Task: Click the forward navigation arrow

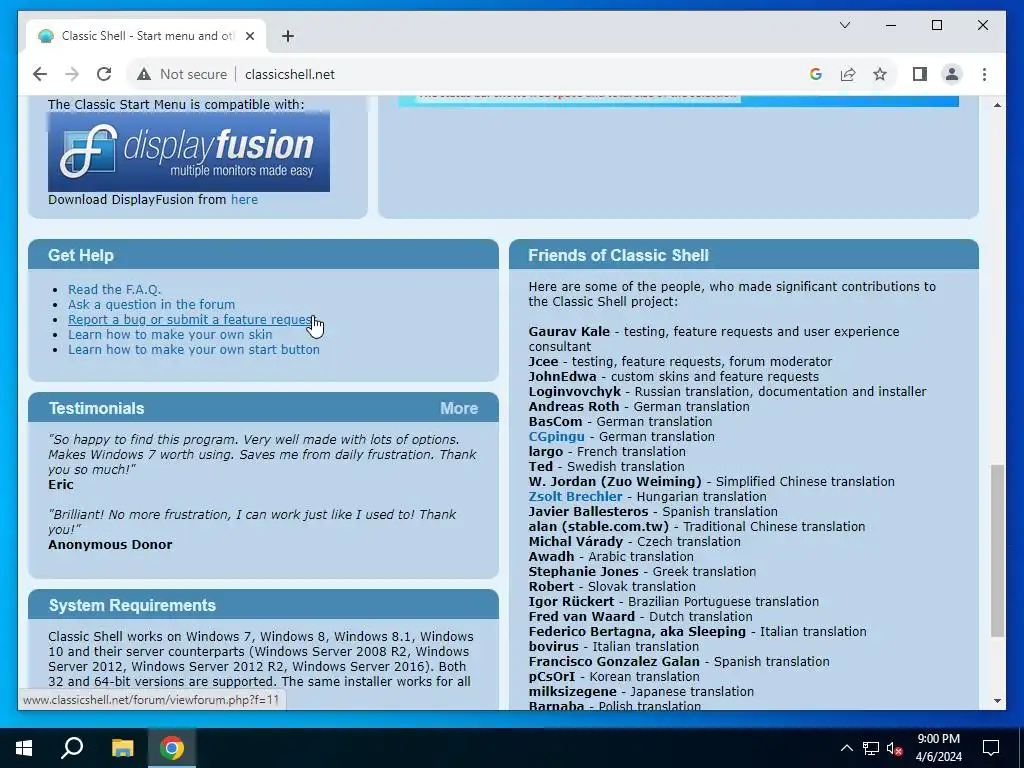Action: coord(72,74)
